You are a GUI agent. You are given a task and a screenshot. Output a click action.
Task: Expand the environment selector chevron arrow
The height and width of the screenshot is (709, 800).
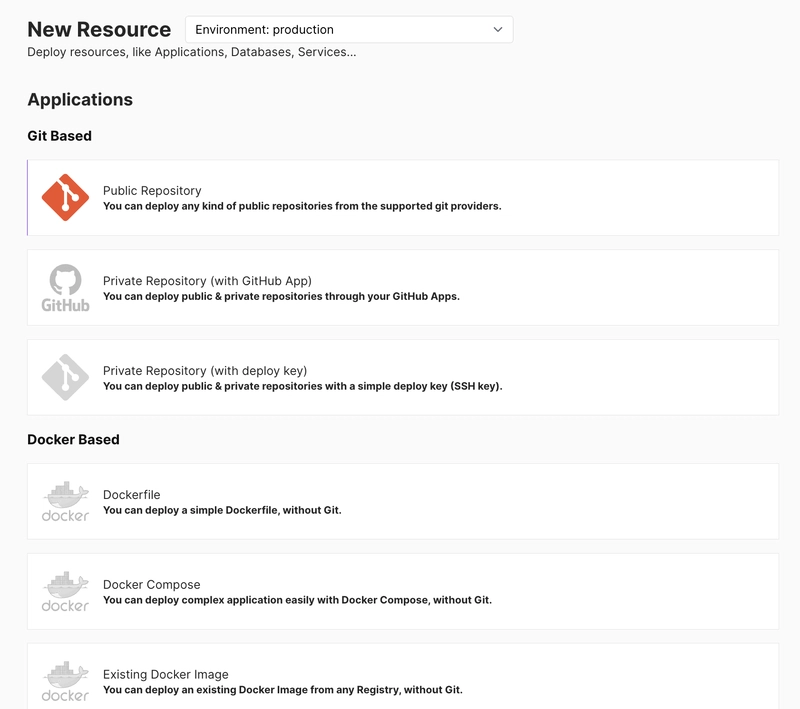498,30
